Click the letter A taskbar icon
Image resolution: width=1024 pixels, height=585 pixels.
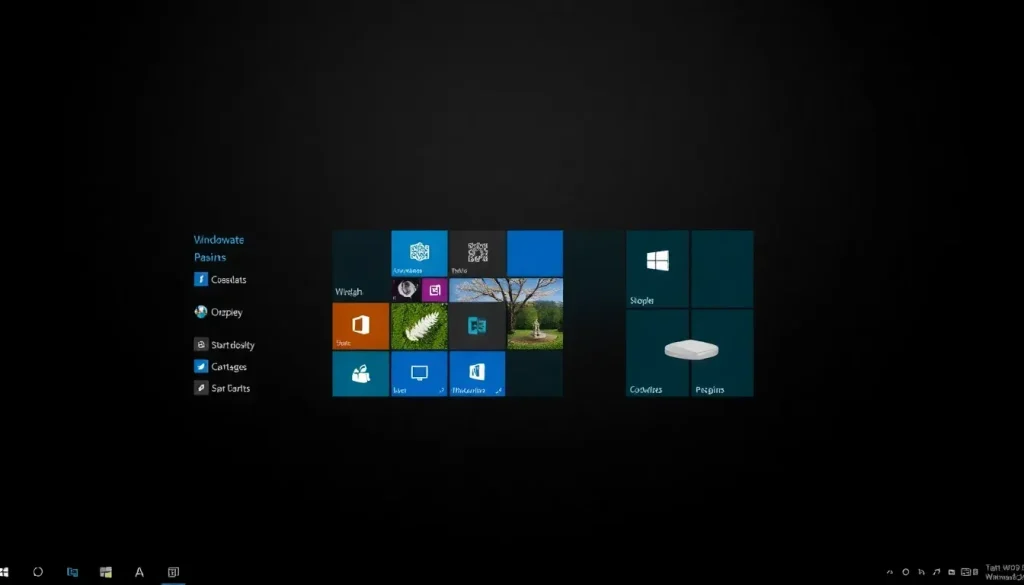pyautogui.click(x=139, y=572)
